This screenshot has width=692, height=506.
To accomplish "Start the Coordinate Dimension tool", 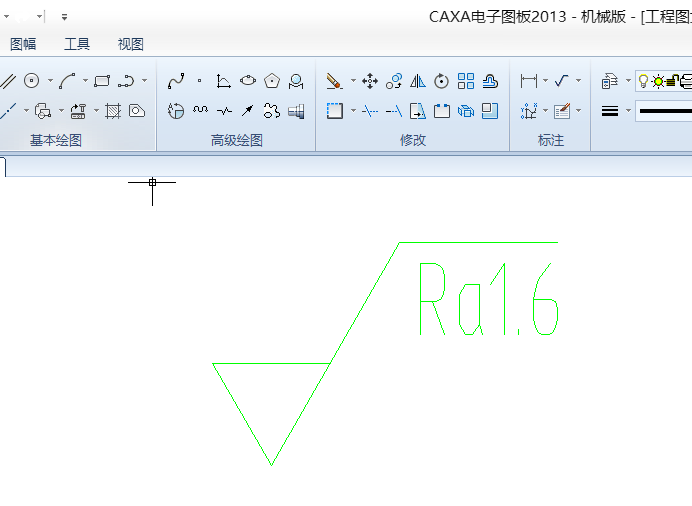I will (x=528, y=111).
